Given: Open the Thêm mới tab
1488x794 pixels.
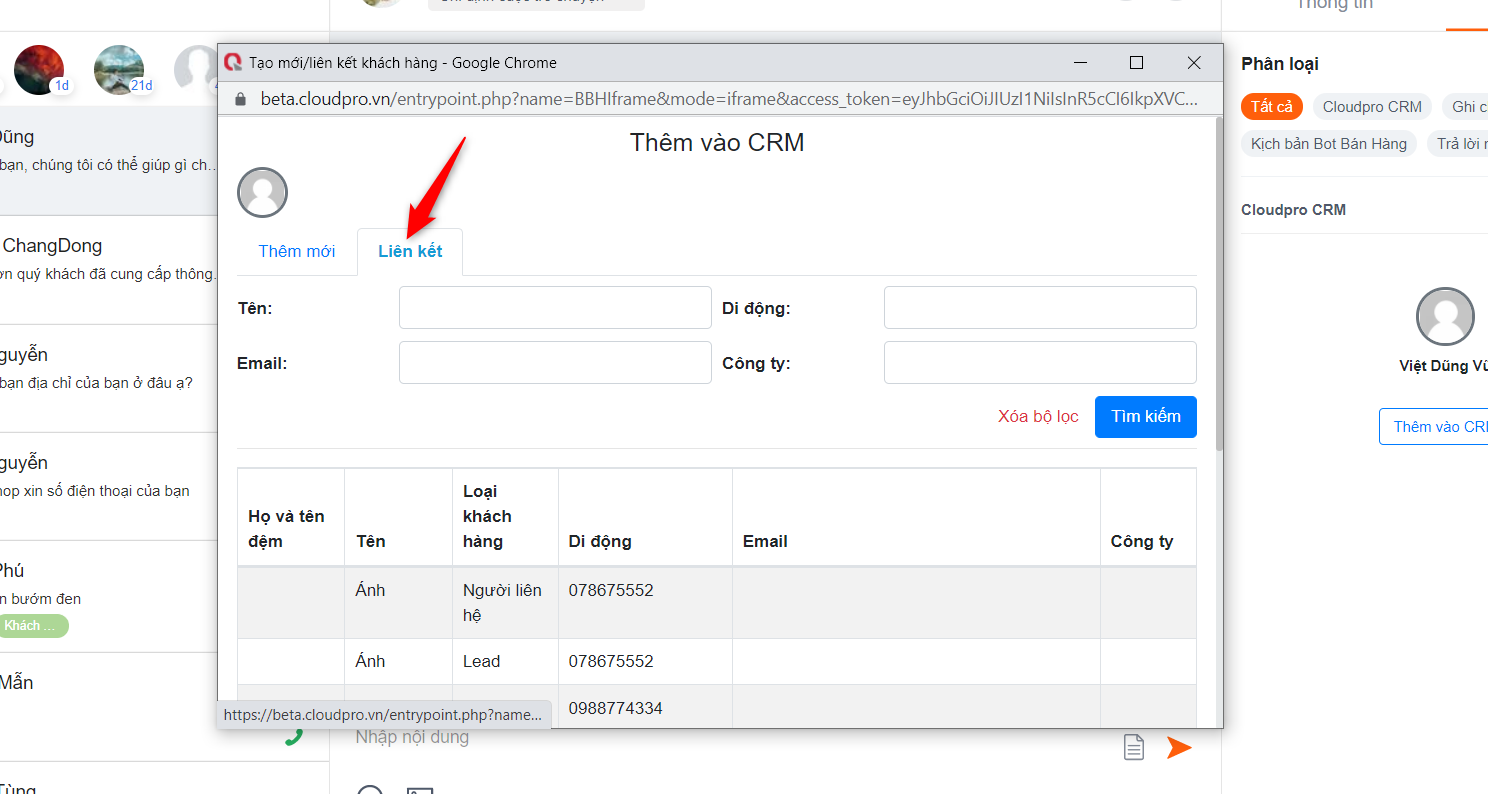Looking at the screenshot, I should click(297, 251).
